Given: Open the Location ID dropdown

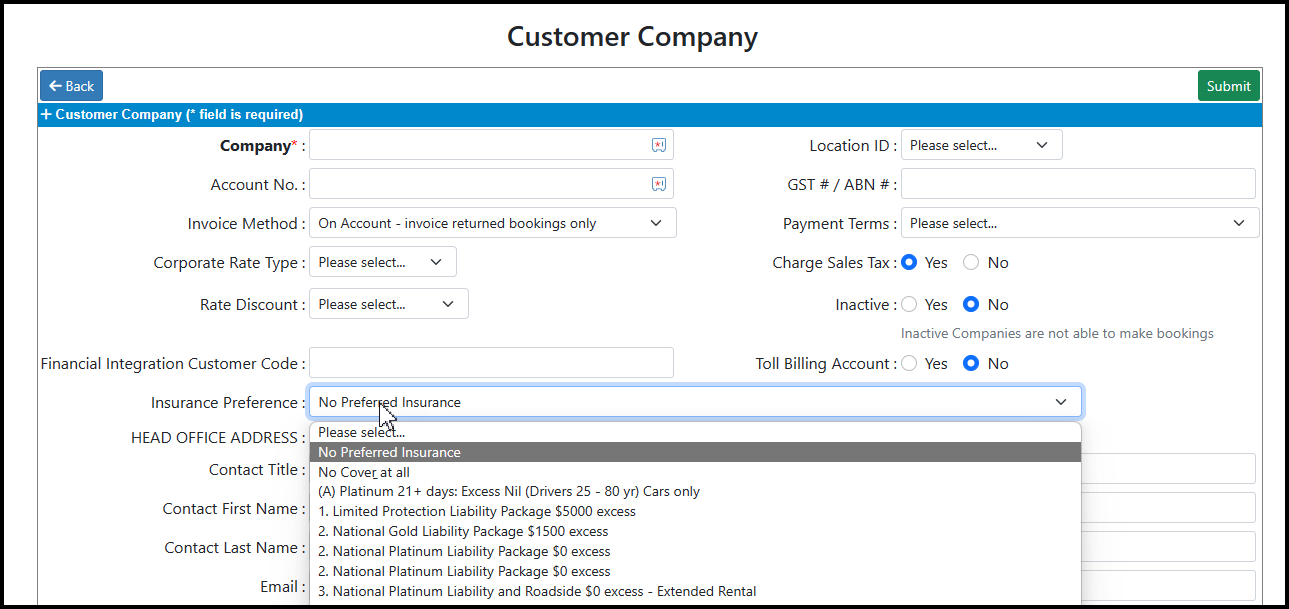Looking at the screenshot, I should (980, 145).
